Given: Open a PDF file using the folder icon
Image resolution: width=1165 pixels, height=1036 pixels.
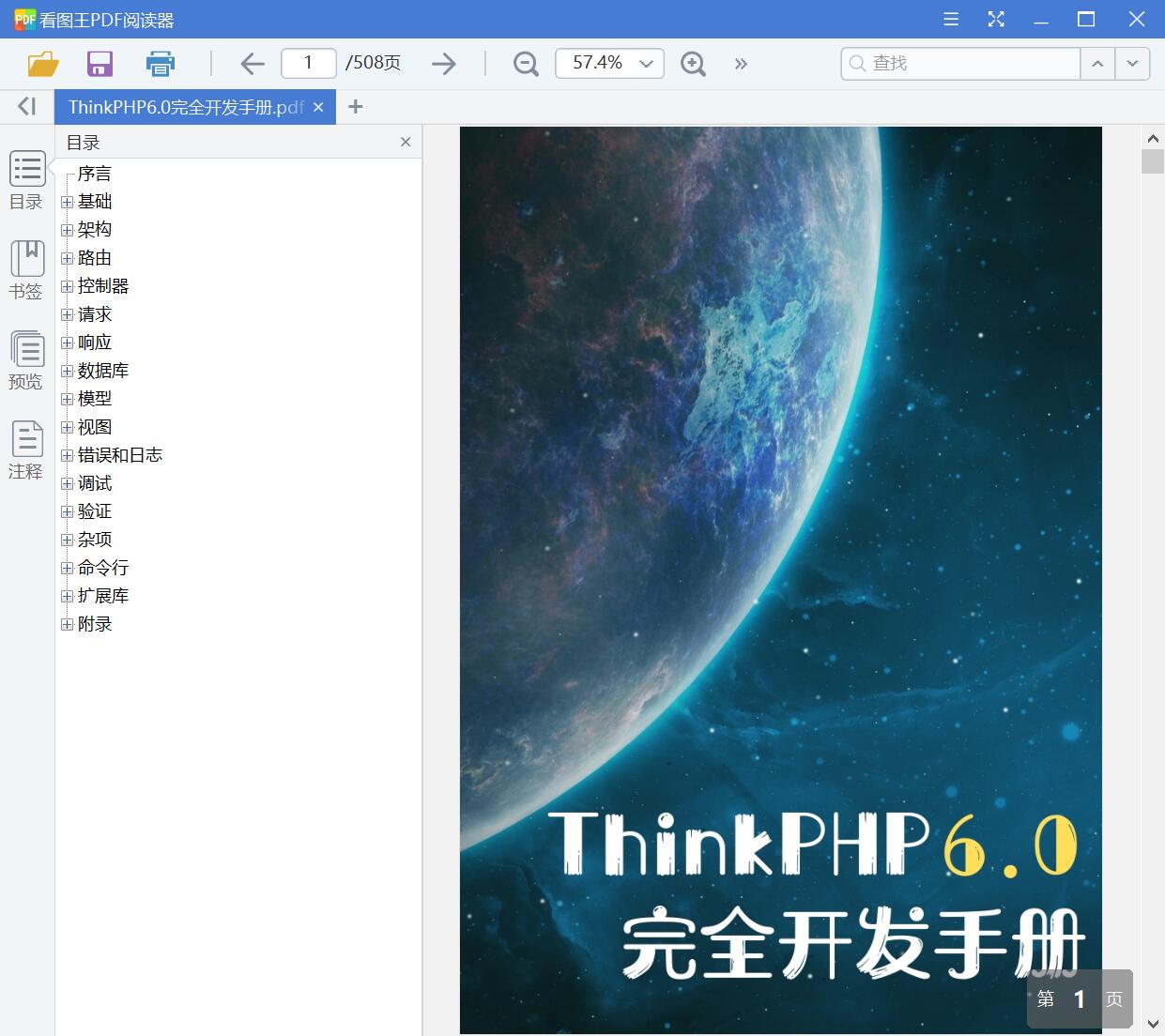Looking at the screenshot, I should pyautogui.click(x=41, y=63).
